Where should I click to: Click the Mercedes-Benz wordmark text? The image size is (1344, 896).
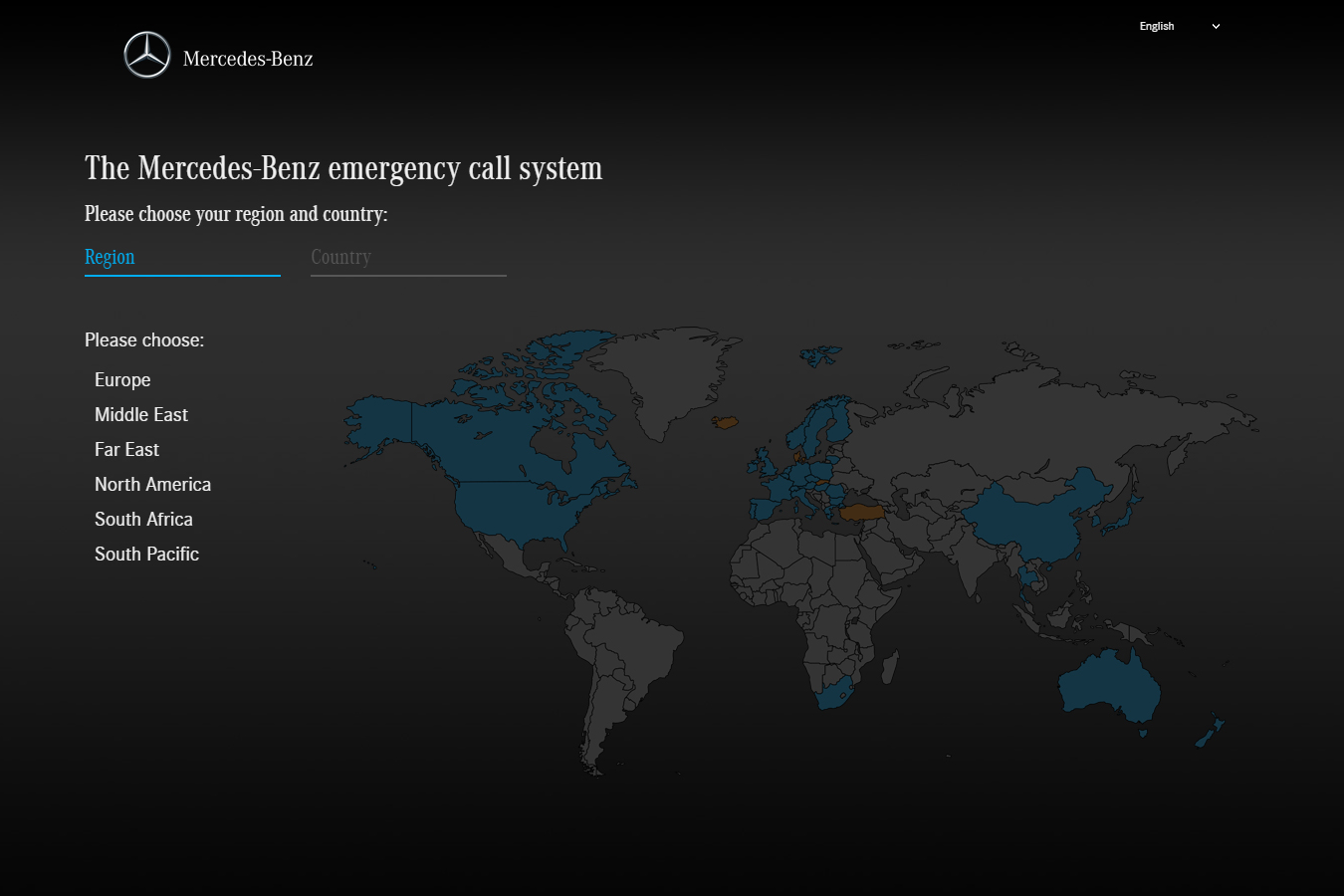tap(248, 59)
